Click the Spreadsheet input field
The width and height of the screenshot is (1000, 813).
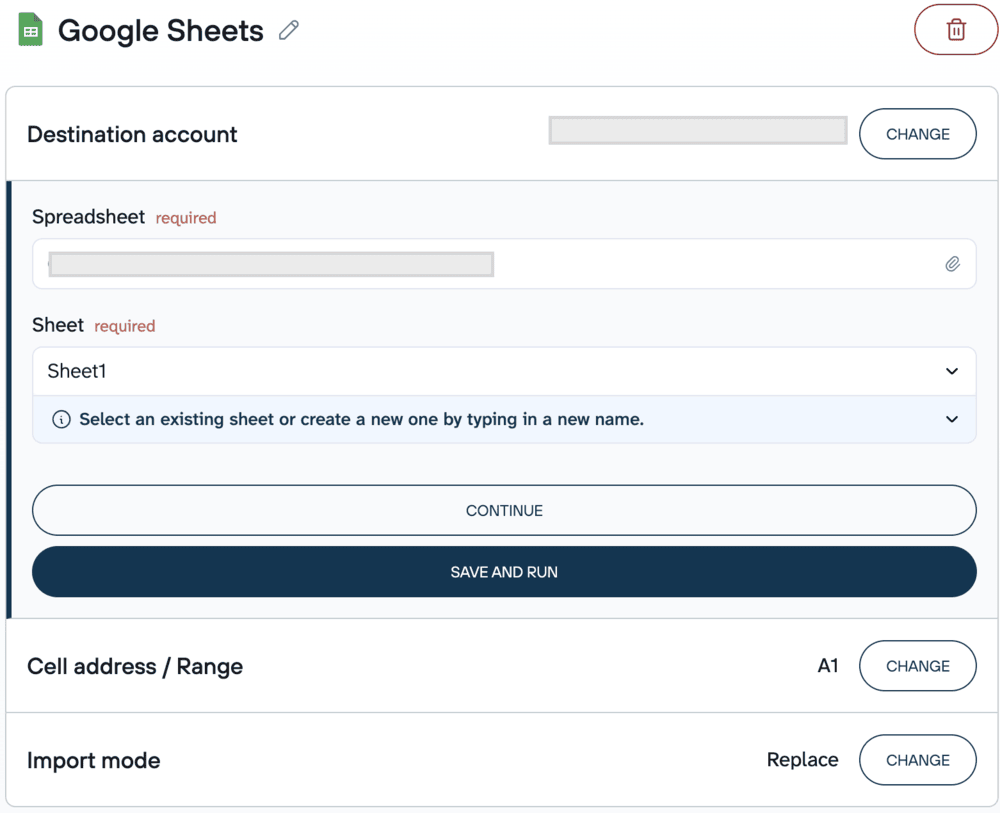pos(400,264)
